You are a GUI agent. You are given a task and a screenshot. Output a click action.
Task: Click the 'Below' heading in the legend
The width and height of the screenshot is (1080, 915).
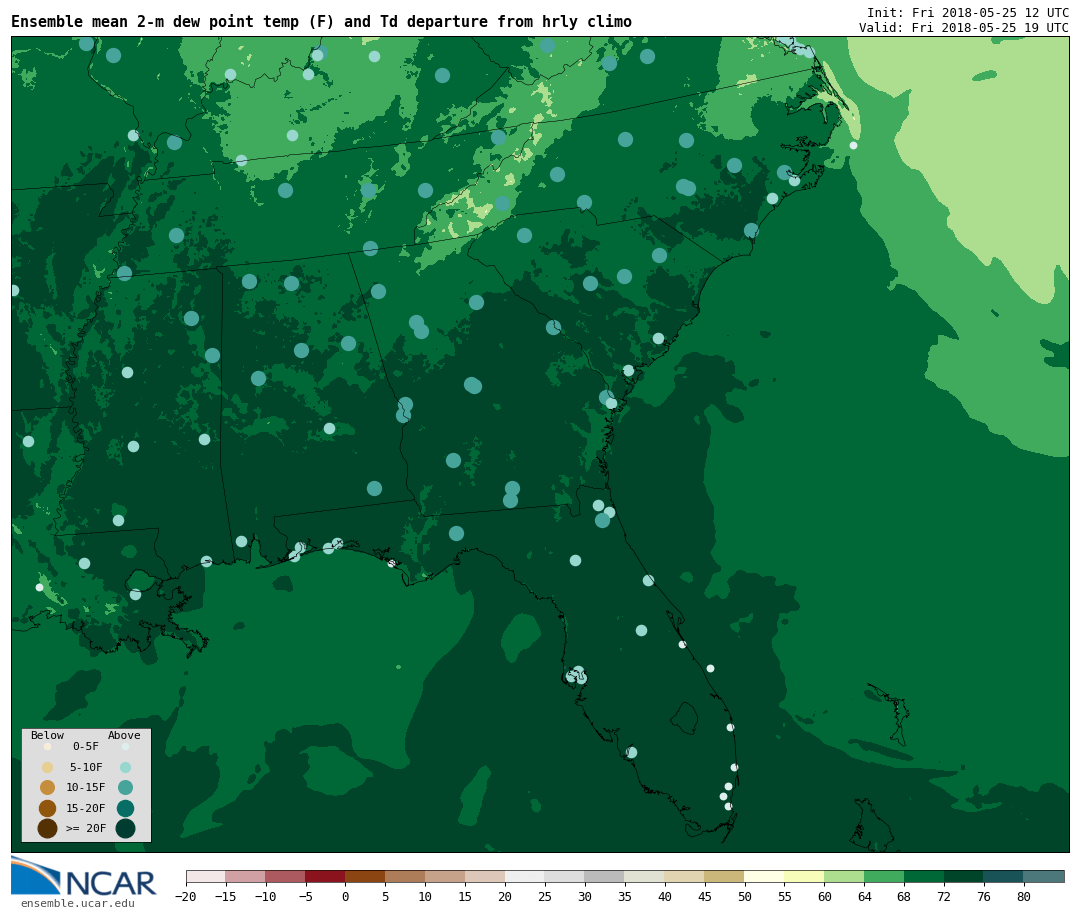coord(47,735)
